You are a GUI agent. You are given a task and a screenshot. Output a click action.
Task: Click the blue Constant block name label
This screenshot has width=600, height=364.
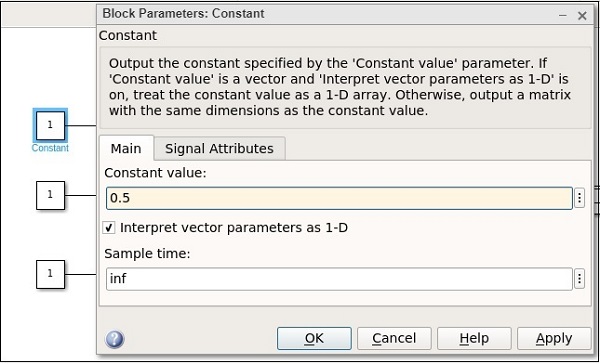50,148
